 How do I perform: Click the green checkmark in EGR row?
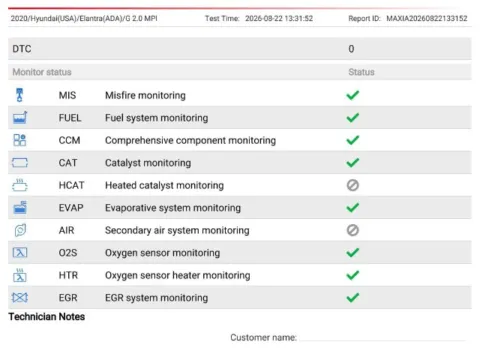tap(353, 297)
